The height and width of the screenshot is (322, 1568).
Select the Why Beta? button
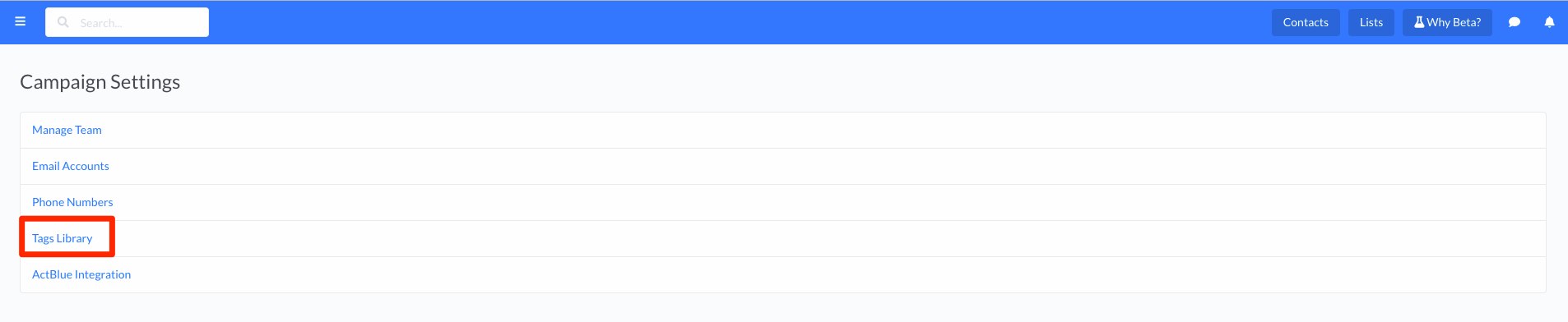click(x=1447, y=22)
